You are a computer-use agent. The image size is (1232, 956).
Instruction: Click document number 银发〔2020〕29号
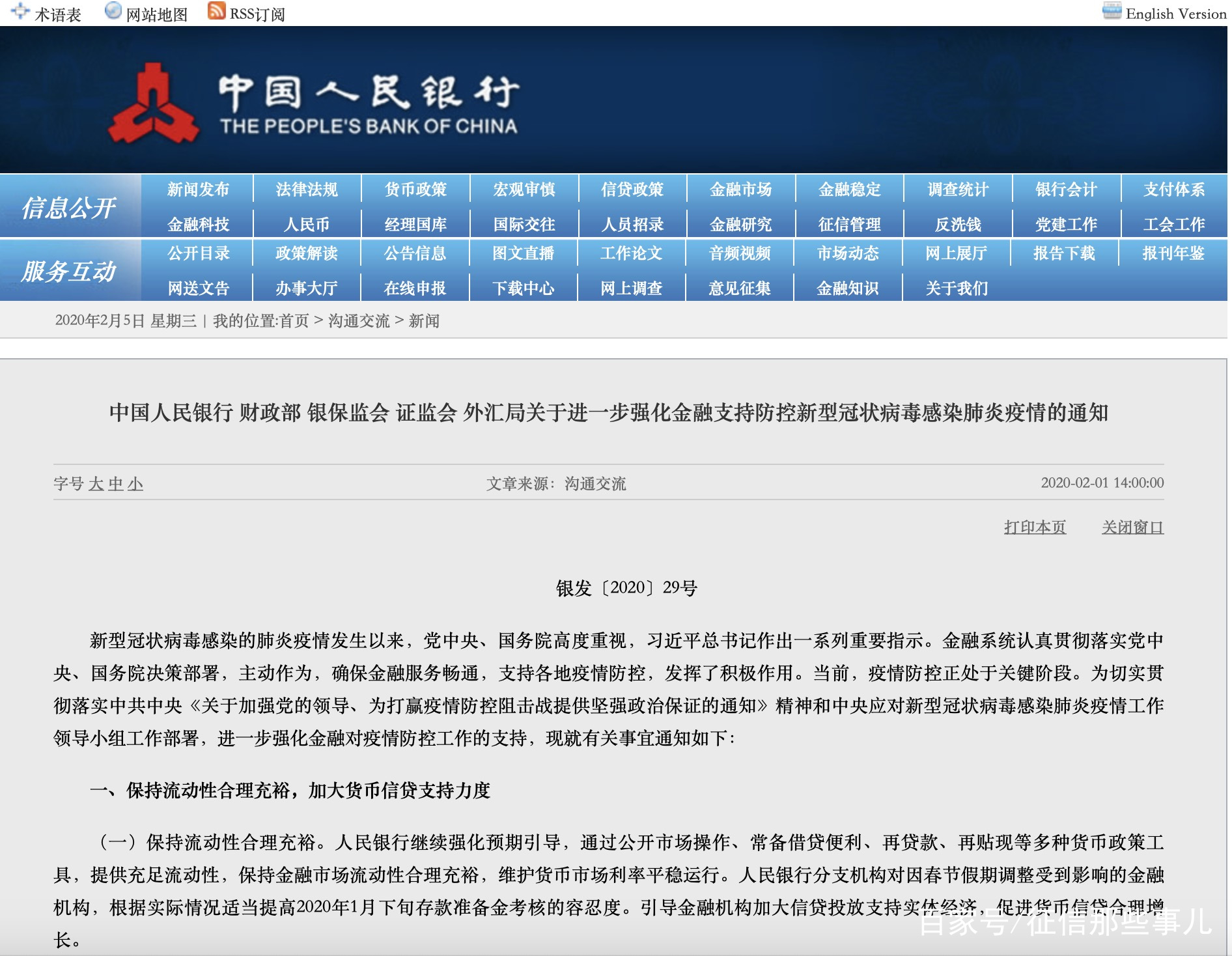(x=627, y=588)
